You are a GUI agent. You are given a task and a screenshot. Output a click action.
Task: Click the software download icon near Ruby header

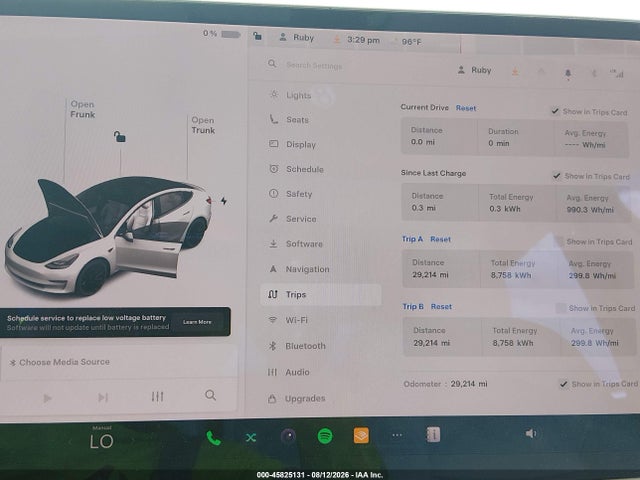[x=515, y=72]
